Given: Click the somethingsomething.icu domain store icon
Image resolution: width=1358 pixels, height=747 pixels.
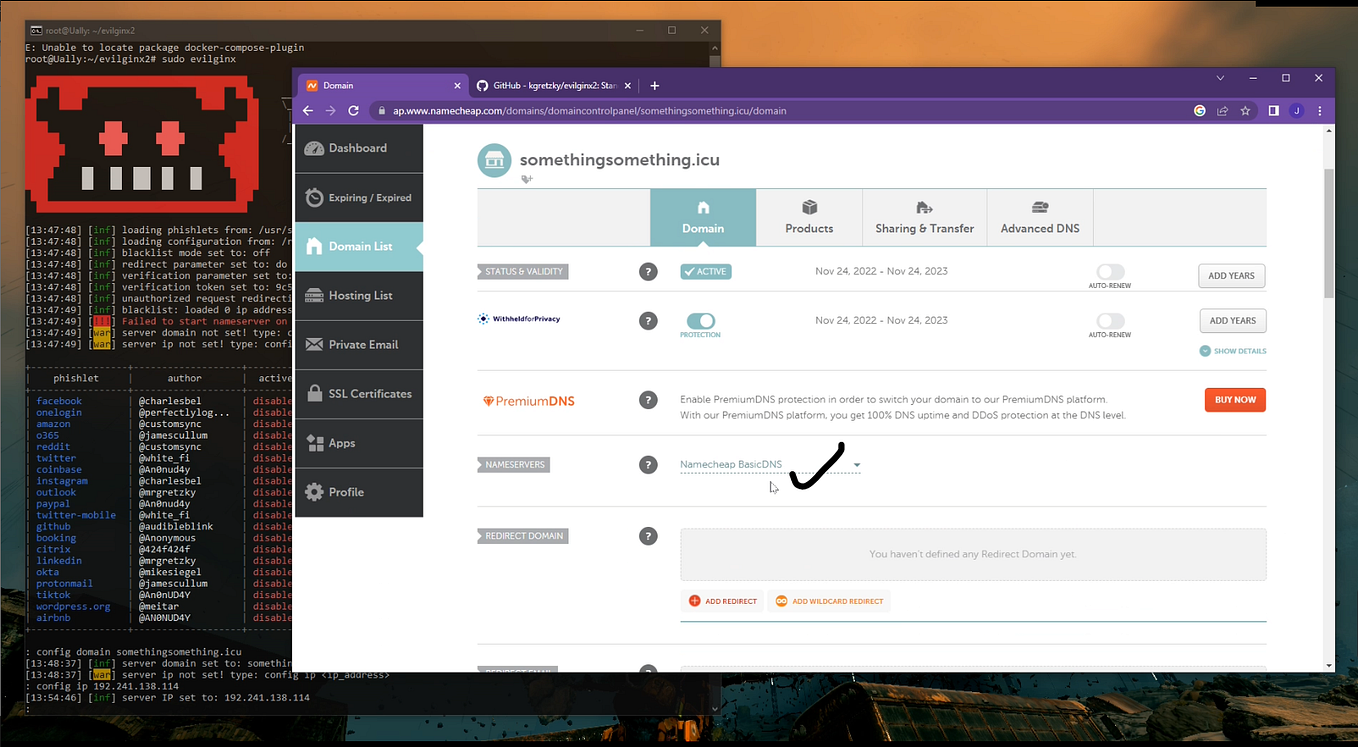Looking at the screenshot, I should [494, 160].
